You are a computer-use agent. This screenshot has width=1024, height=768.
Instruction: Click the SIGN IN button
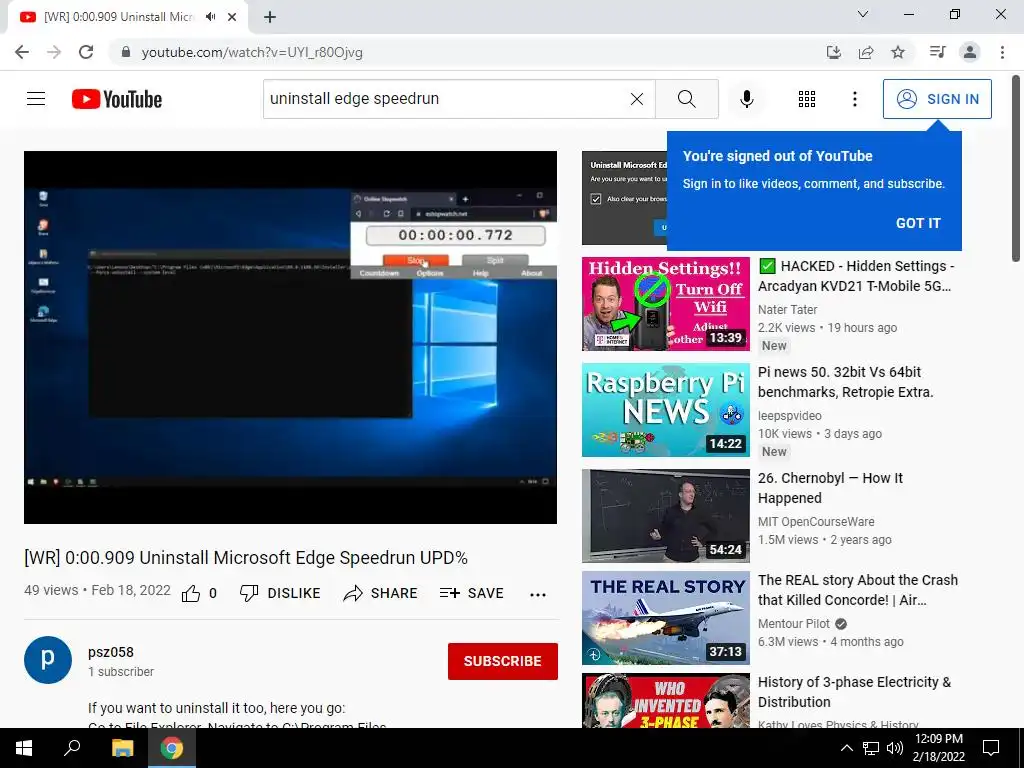tap(937, 99)
